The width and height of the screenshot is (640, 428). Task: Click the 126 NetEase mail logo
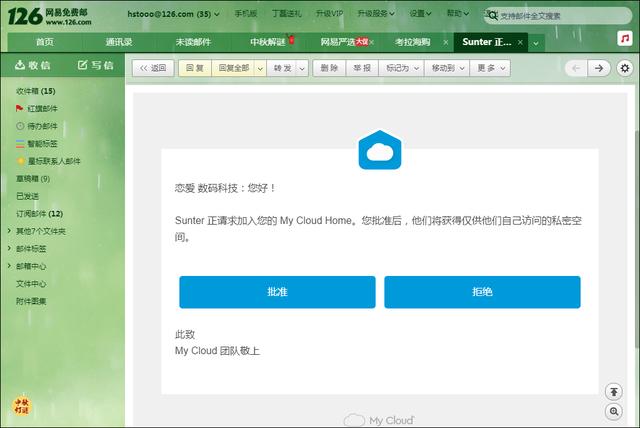(x=49, y=16)
